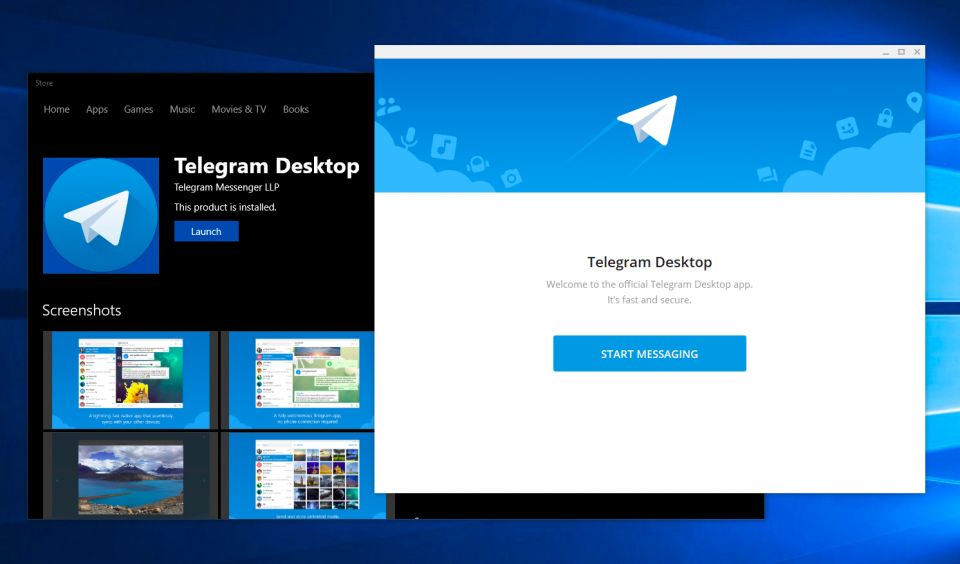Open the screenshot captioned no phone connection required
Viewport: 960px width, 564px height.
point(298,380)
